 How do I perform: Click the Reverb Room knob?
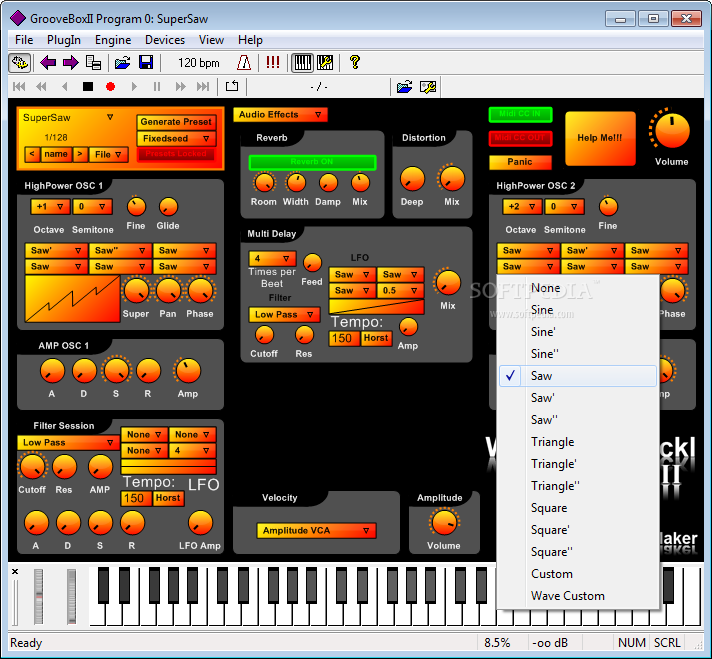[264, 183]
